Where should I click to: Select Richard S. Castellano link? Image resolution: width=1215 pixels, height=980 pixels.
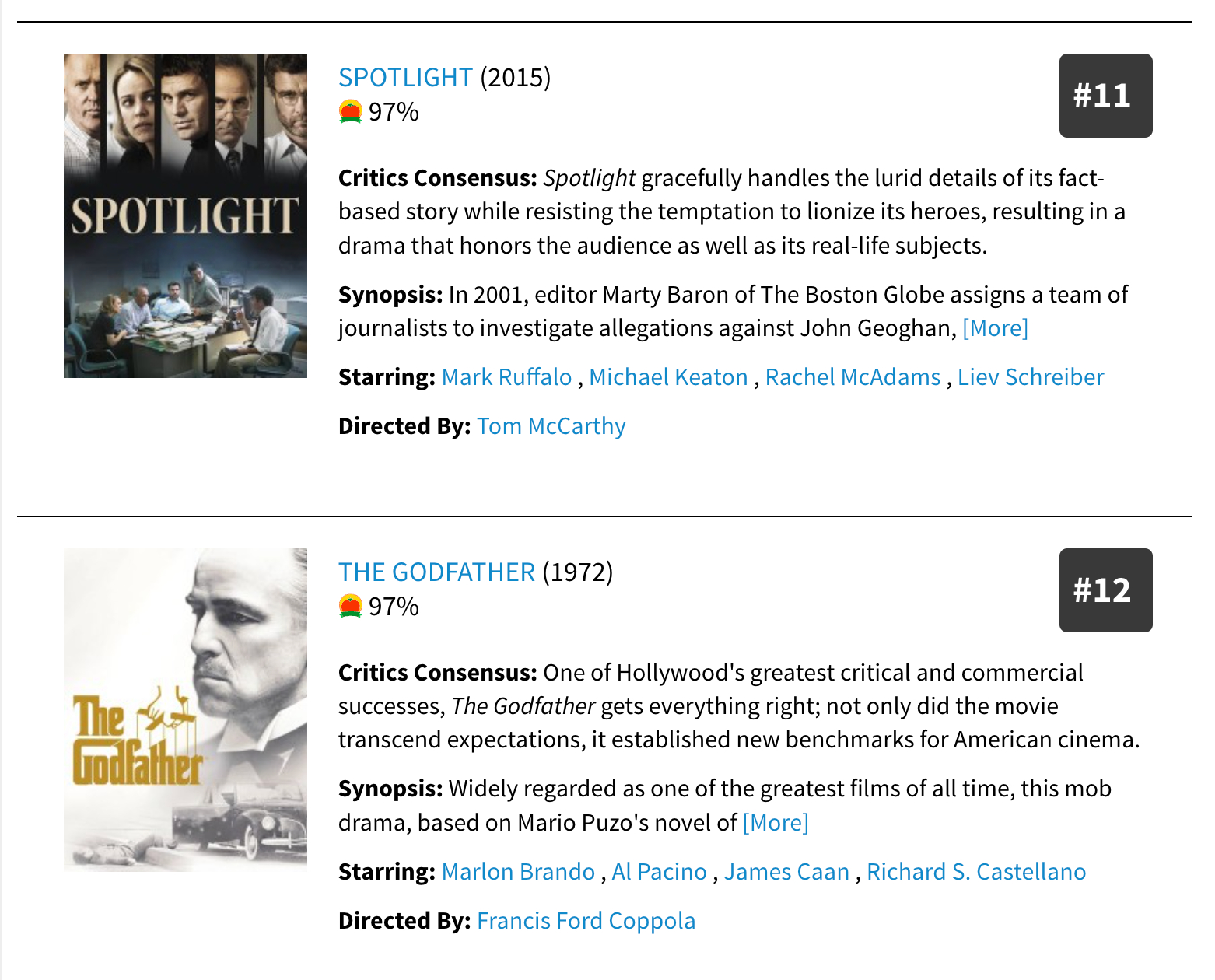976,872
